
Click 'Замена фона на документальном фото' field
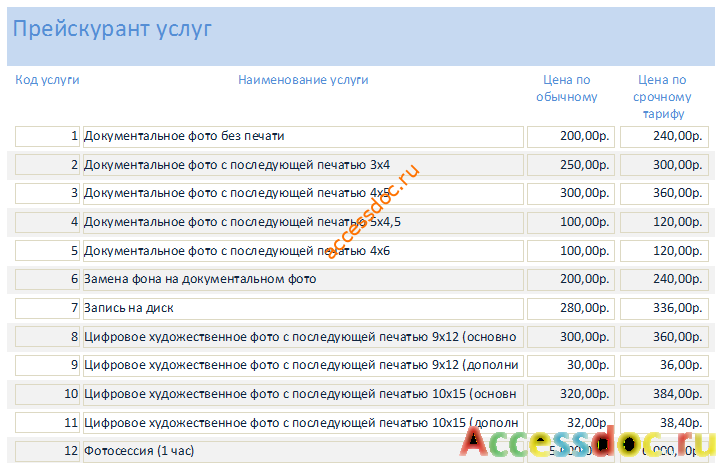[x=303, y=279]
